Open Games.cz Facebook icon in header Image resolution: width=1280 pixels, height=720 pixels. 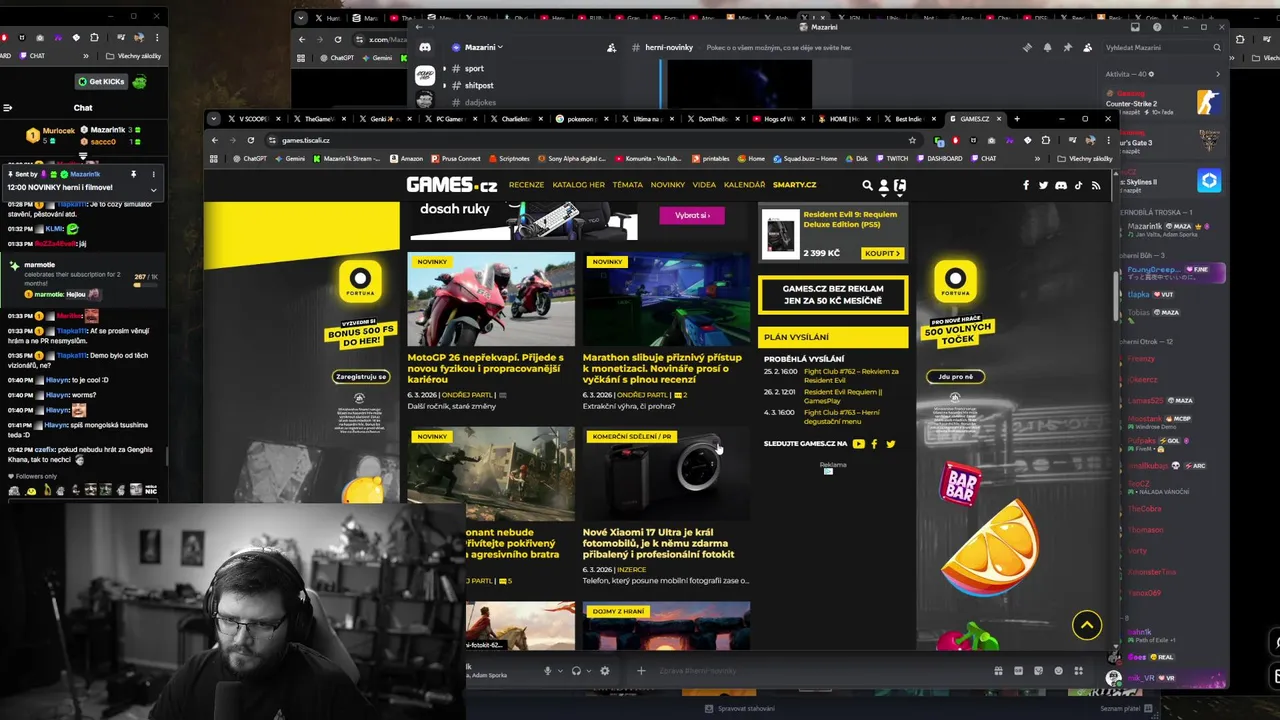tap(1026, 185)
